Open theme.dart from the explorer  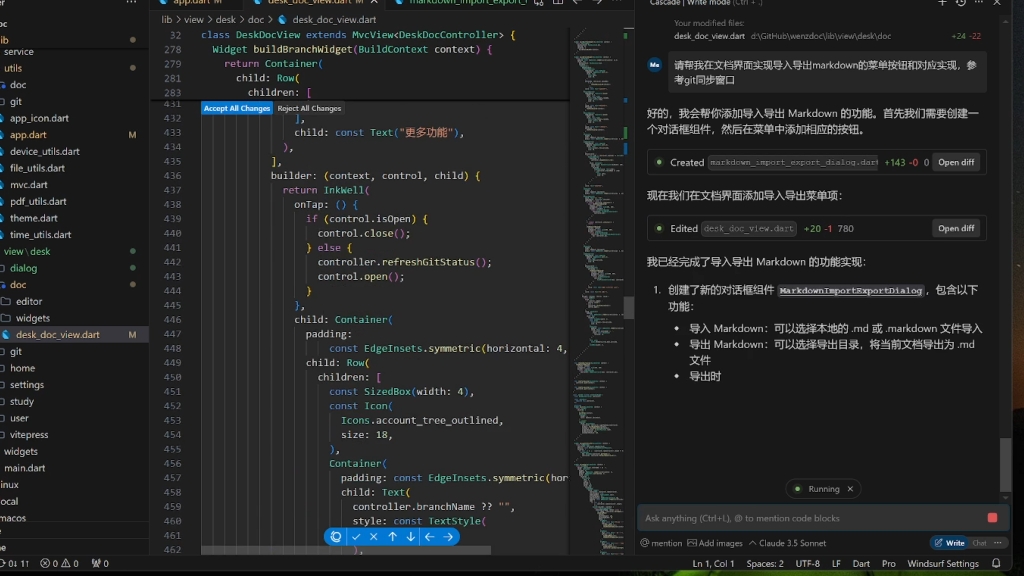tap(33, 218)
